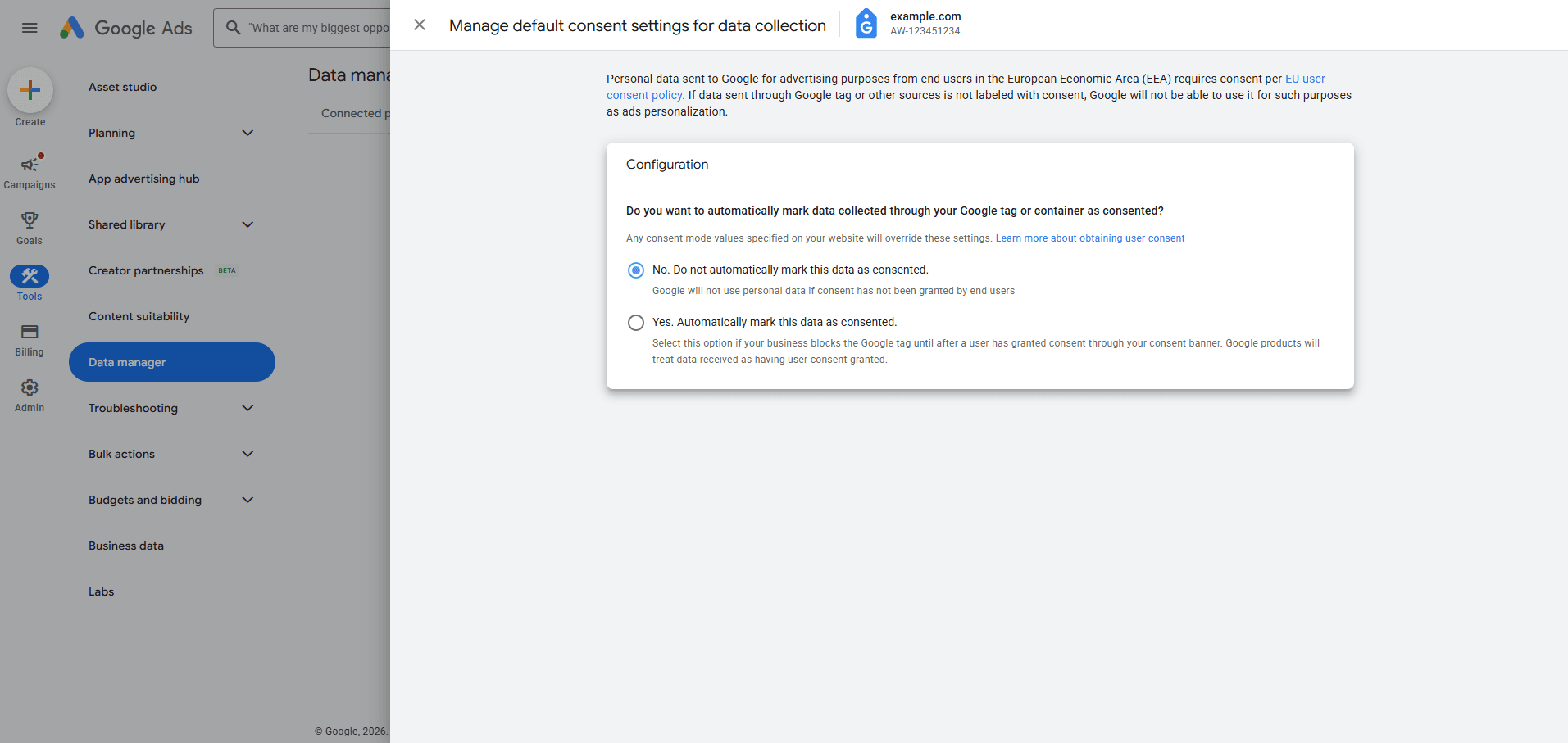This screenshot has height=743, width=1568.
Task: Expand the Bulk actions chevron
Action: pos(248,454)
